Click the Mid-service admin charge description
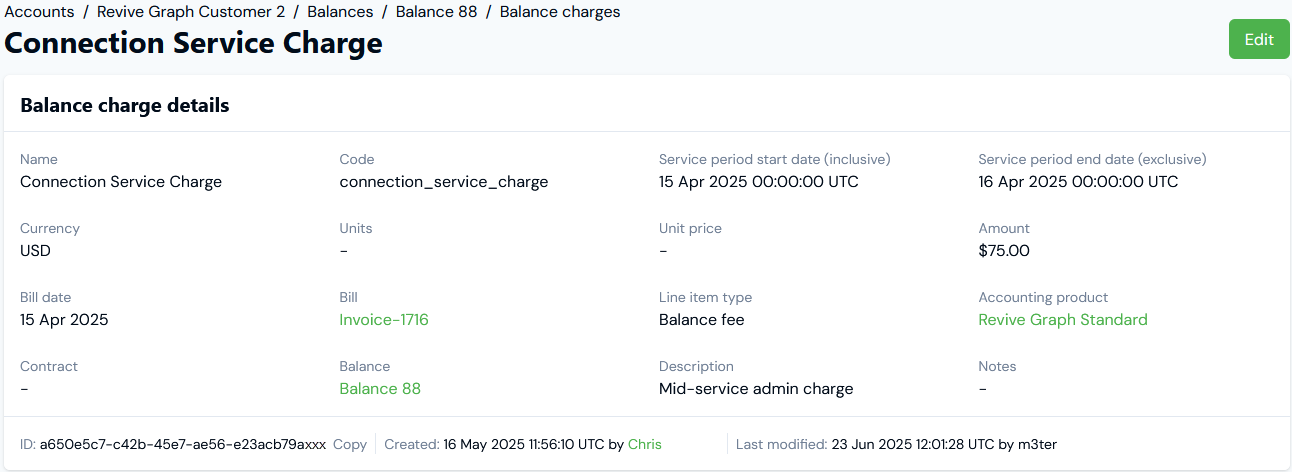Image resolution: width=1292 pixels, height=472 pixels. pyautogui.click(x=756, y=389)
